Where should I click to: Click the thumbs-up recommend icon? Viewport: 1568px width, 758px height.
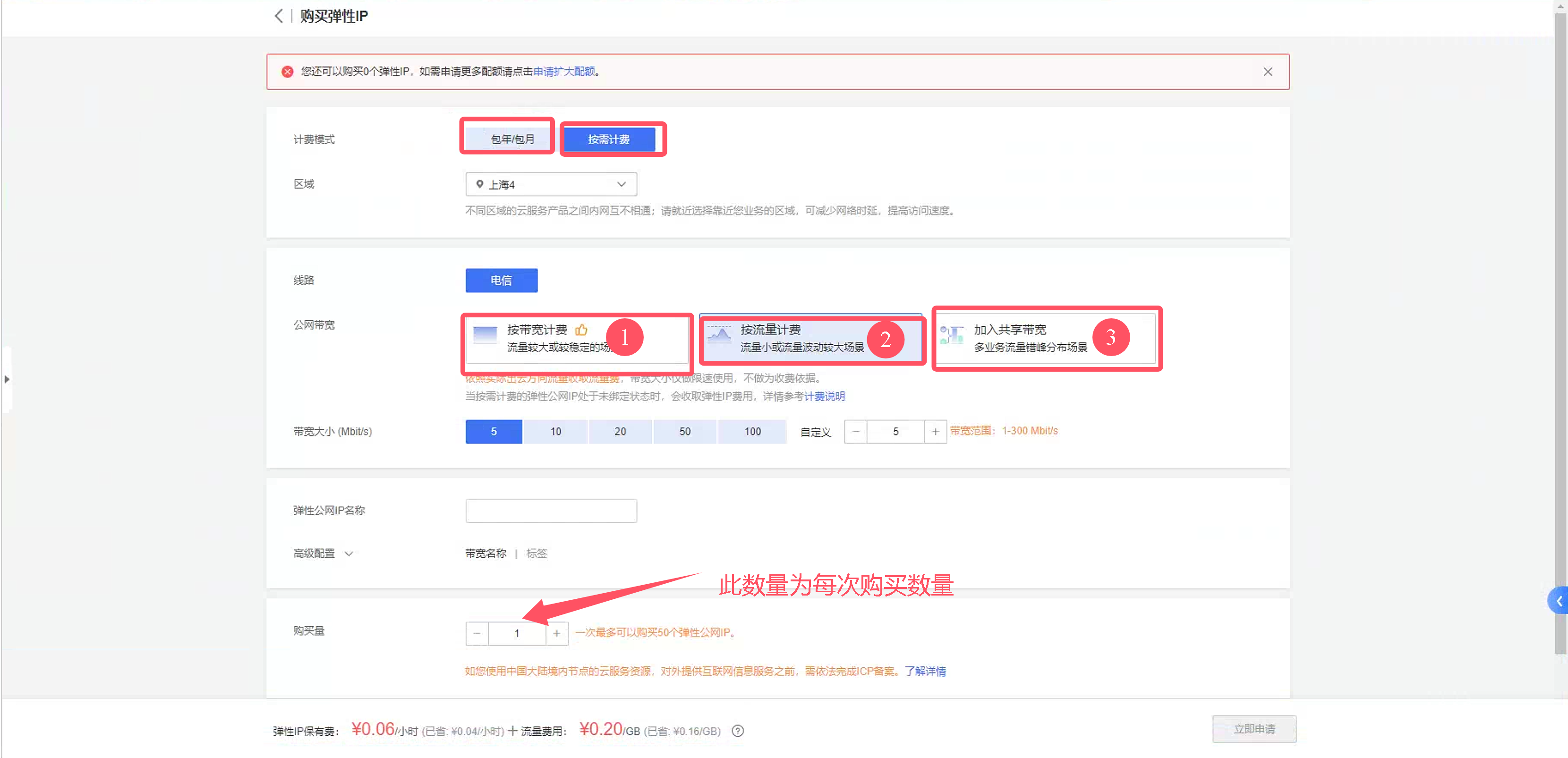581,330
